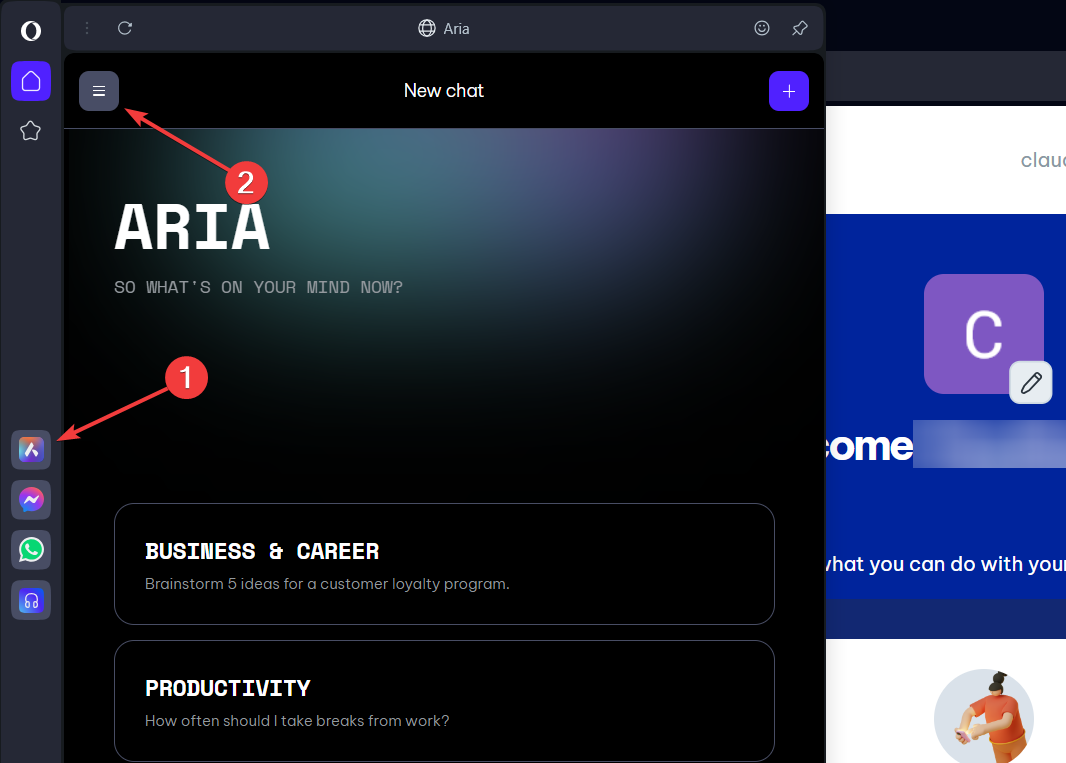
Task: Pin the Aria sidebar panel
Action: tap(800, 28)
